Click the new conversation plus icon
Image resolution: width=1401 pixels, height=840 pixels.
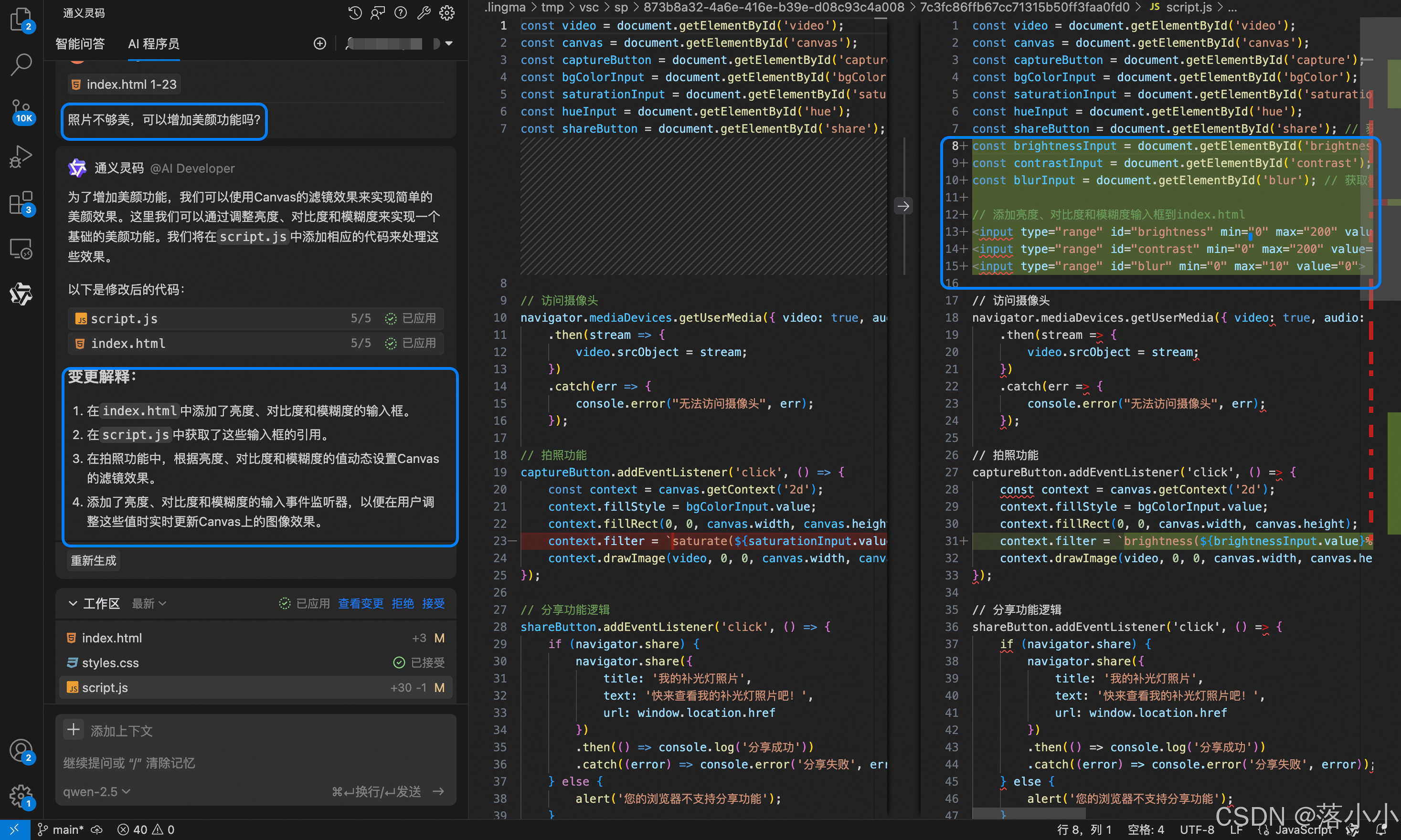pos(320,43)
